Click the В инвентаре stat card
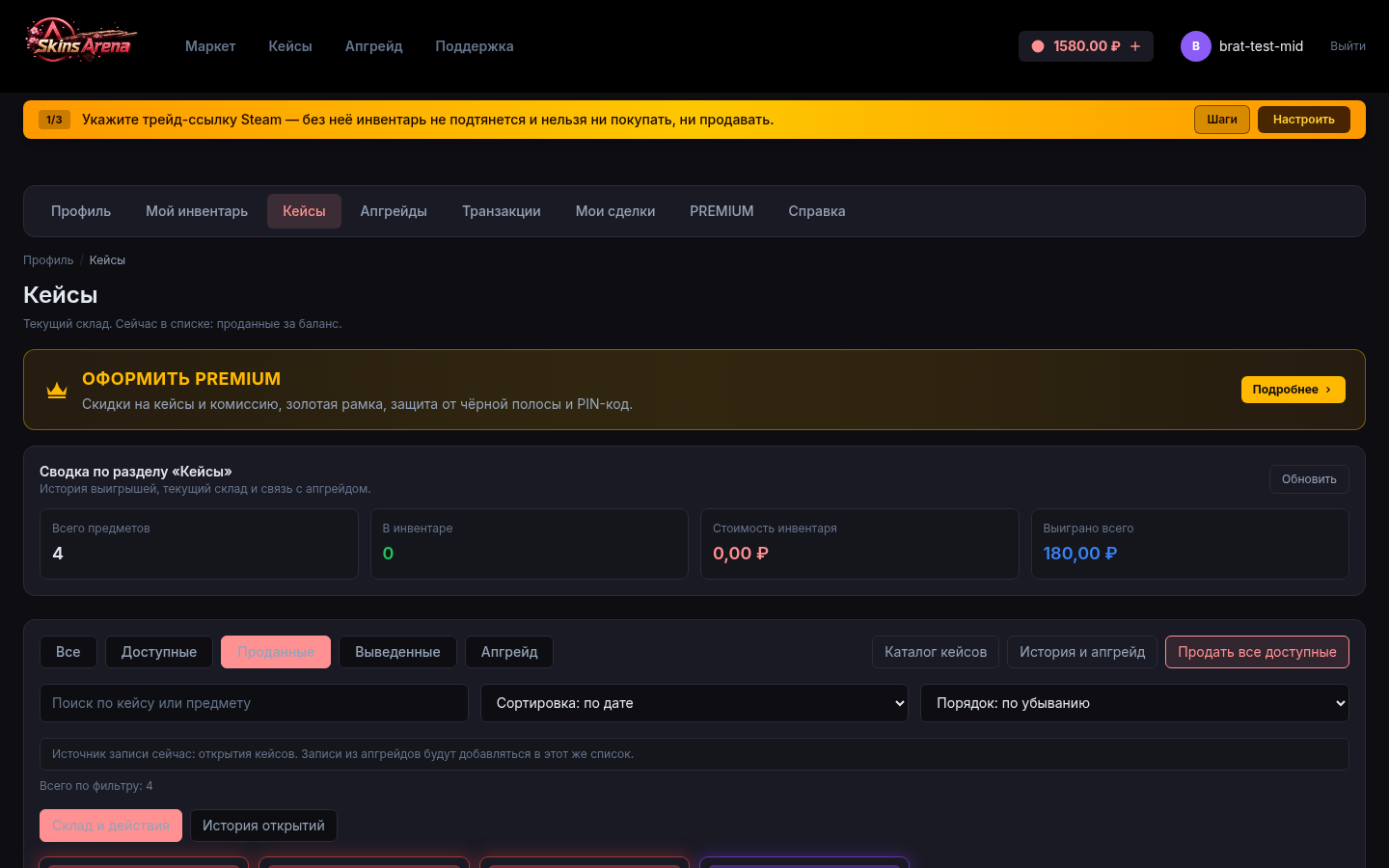The width and height of the screenshot is (1389, 868). [530, 544]
